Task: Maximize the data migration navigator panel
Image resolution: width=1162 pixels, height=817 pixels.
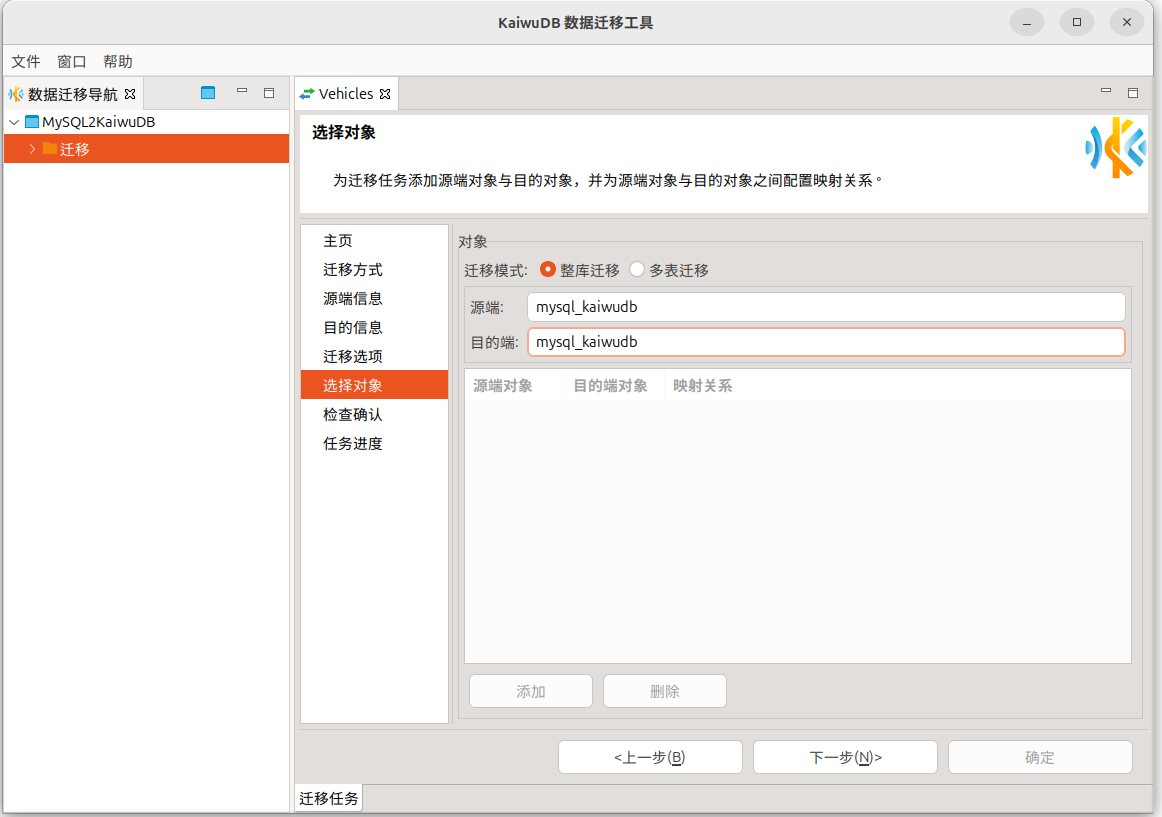Action: 269,93
